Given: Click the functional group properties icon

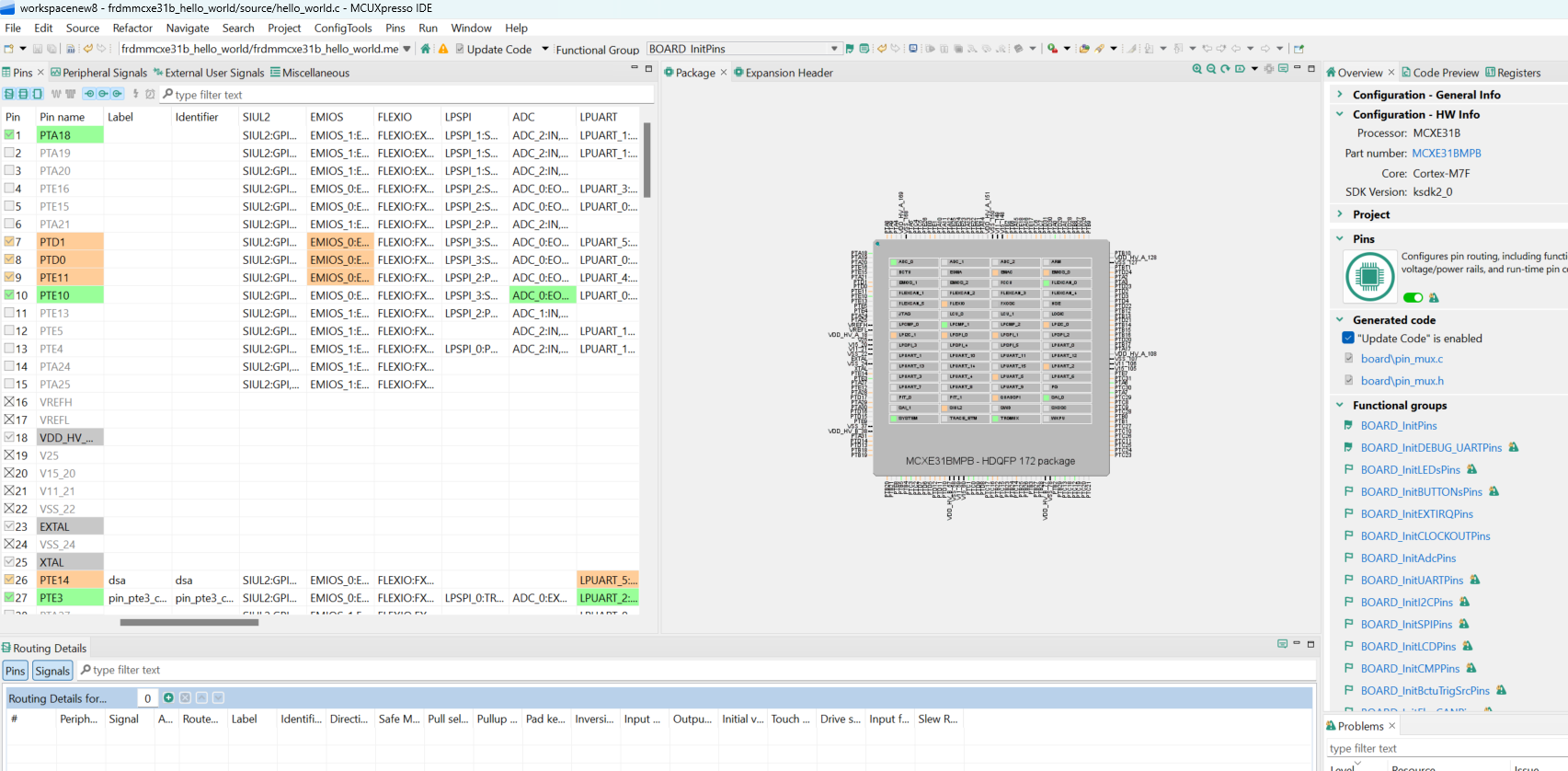Looking at the screenshot, I should coord(864,49).
